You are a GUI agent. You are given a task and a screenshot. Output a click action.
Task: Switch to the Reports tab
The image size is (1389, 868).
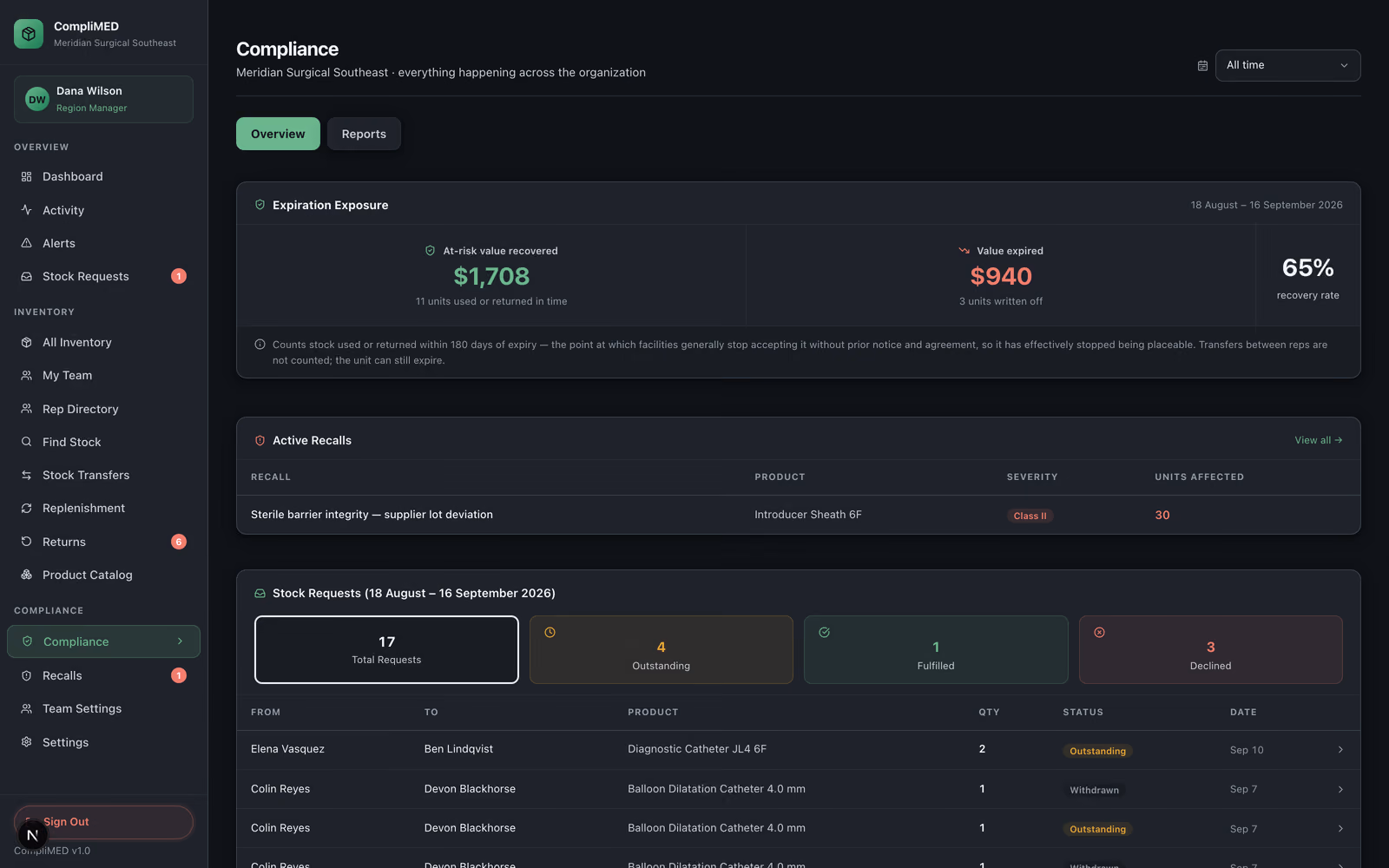click(x=364, y=134)
